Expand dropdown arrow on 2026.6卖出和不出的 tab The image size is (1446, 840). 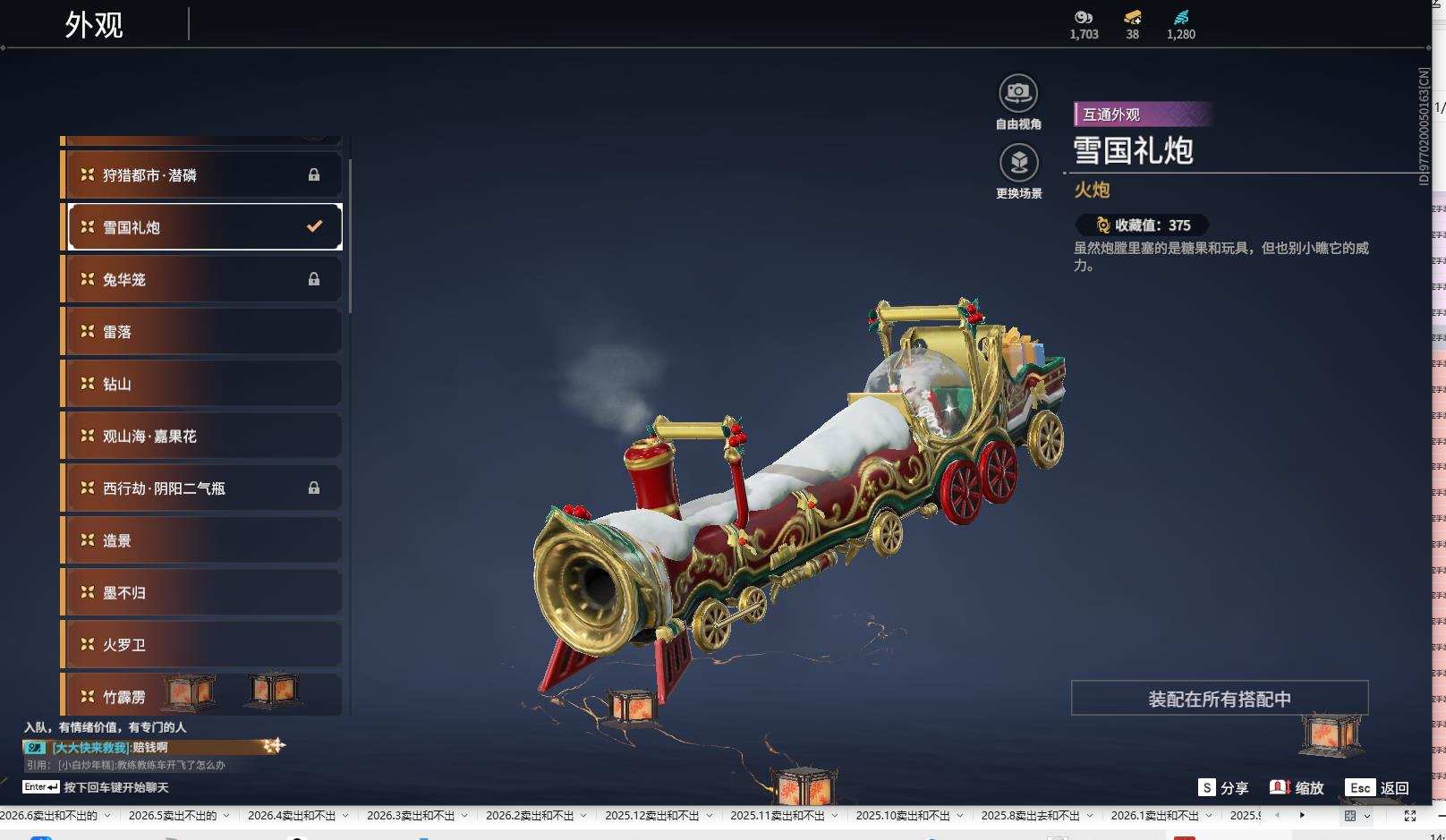(107, 816)
